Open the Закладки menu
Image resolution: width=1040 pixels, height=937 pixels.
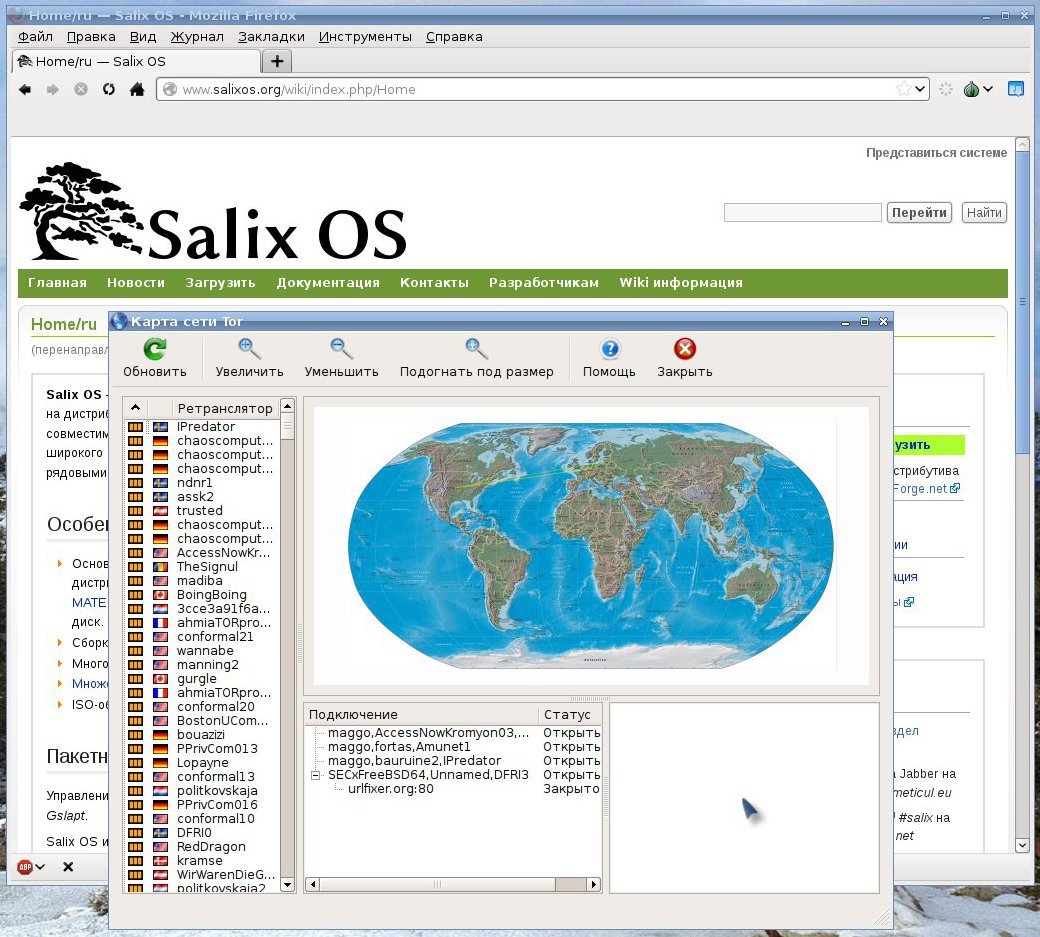[x=271, y=36]
